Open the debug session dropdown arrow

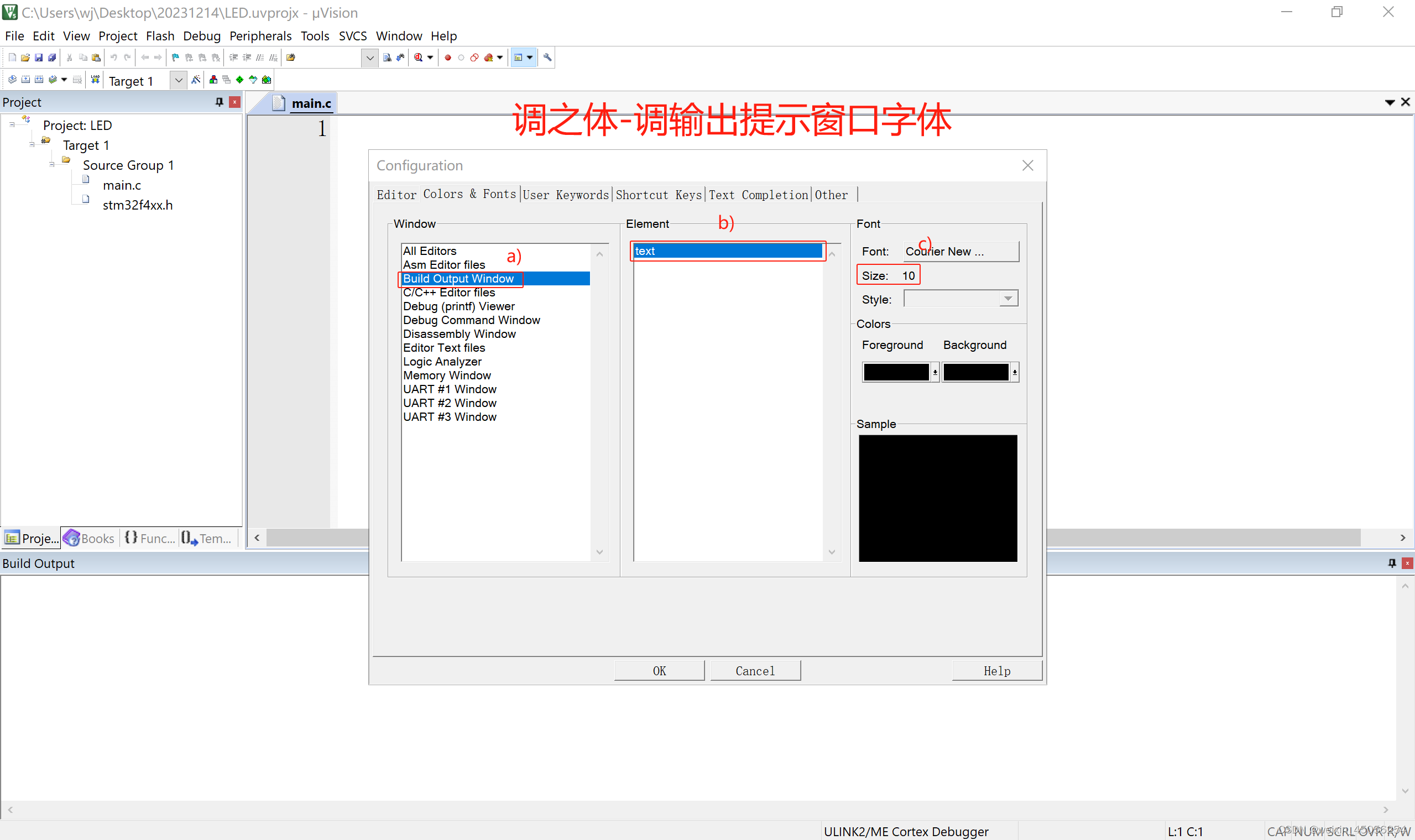pos(430,57)
